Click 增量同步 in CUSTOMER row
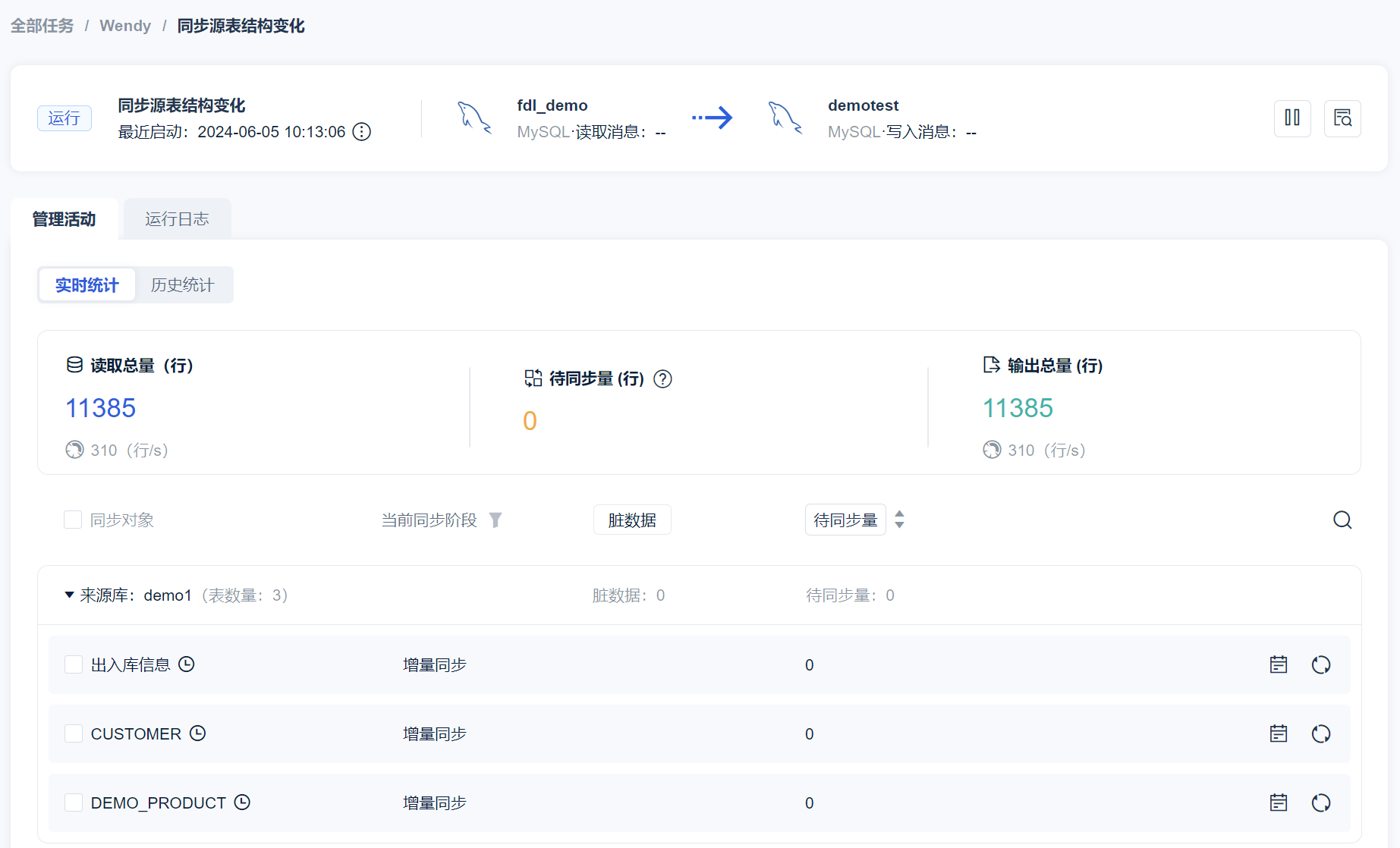 435,734
